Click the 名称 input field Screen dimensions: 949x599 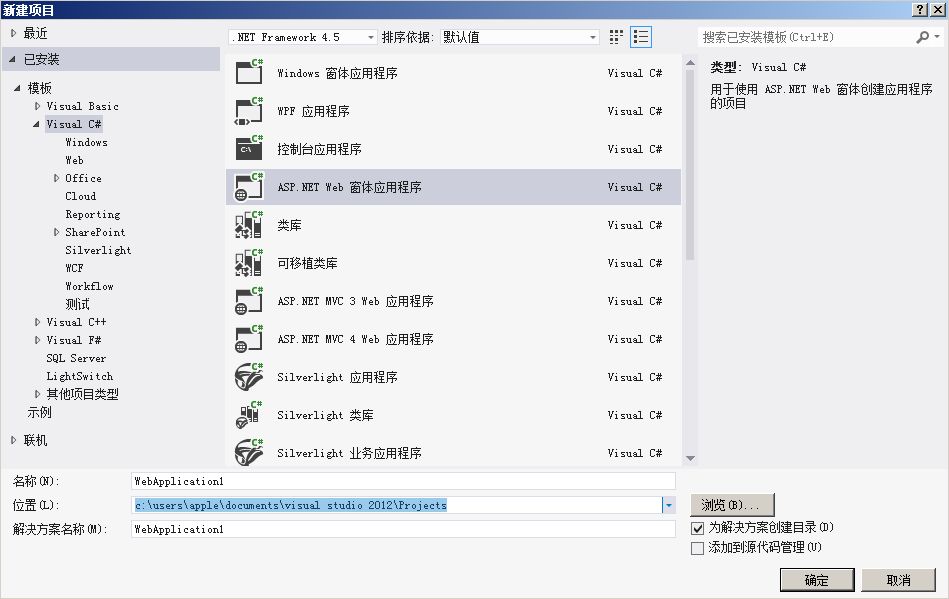[x=403, y=481]
